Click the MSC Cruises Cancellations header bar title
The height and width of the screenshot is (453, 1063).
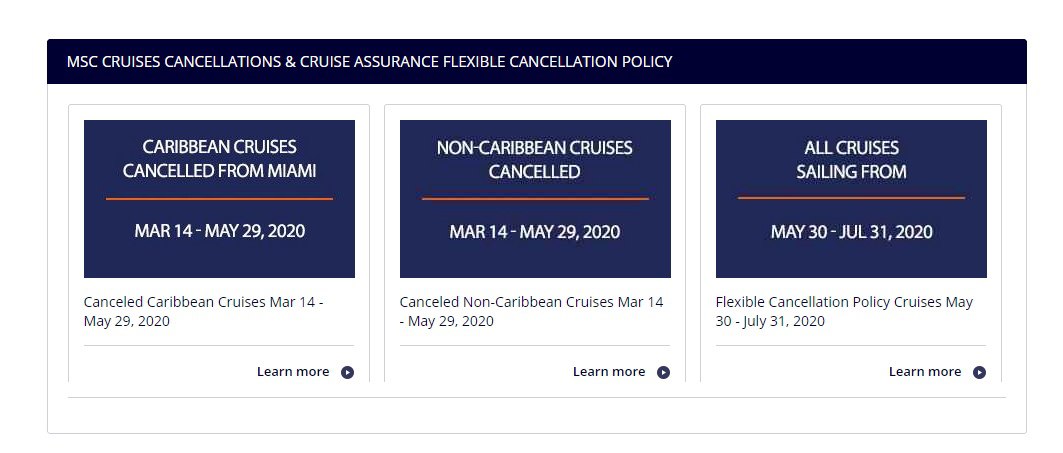point(369,62)
